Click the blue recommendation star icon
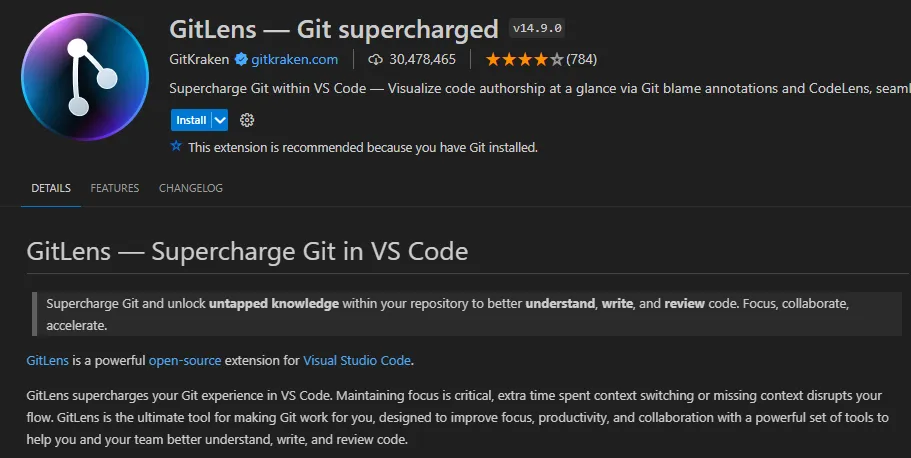 tap(177, 146)
